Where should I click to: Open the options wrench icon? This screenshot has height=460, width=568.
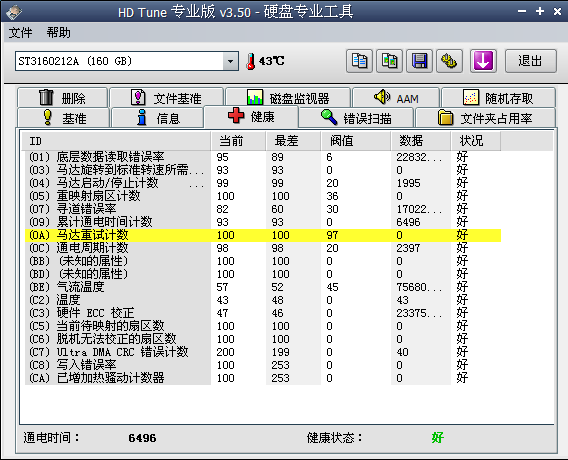point(449,61)
